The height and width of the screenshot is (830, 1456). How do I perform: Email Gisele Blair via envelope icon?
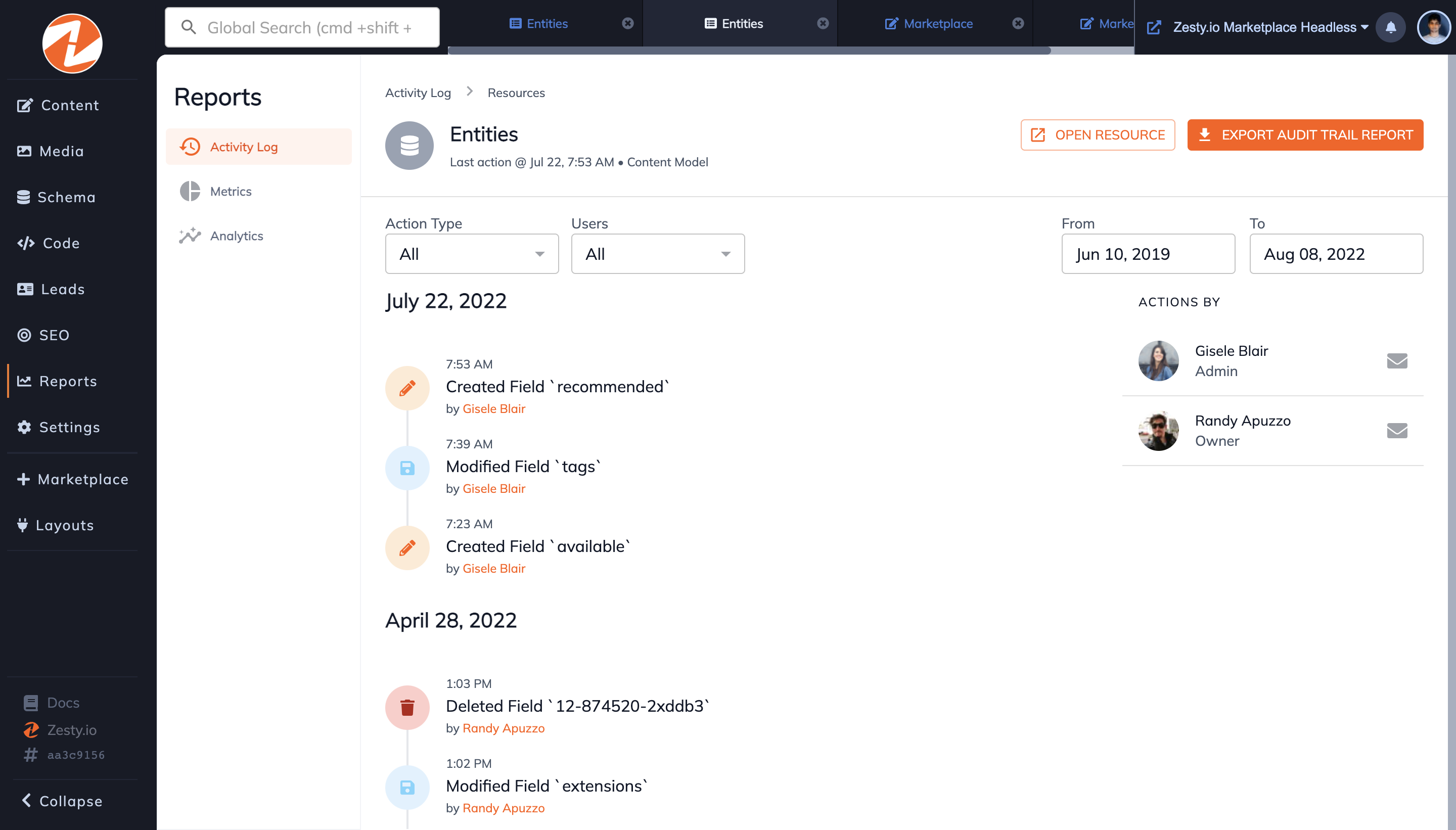(1397, 361)
